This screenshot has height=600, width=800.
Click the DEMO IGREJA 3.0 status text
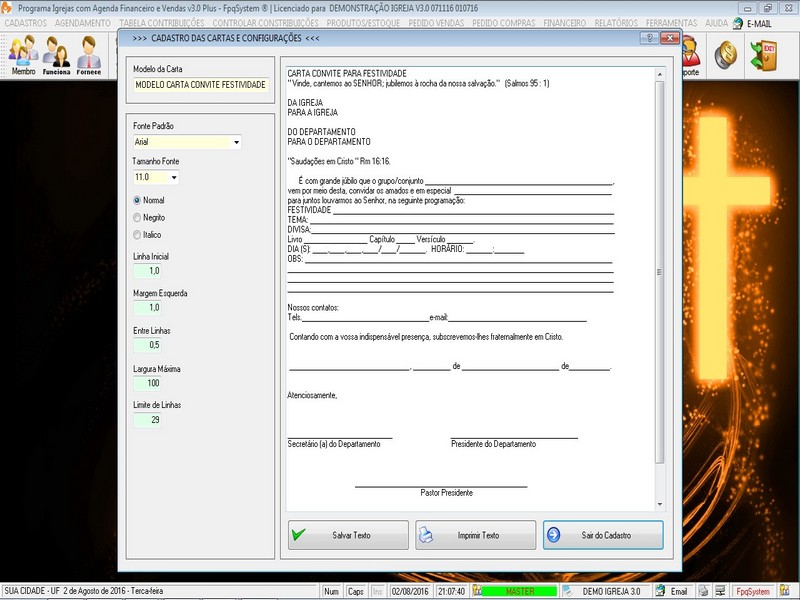(611, 591)
